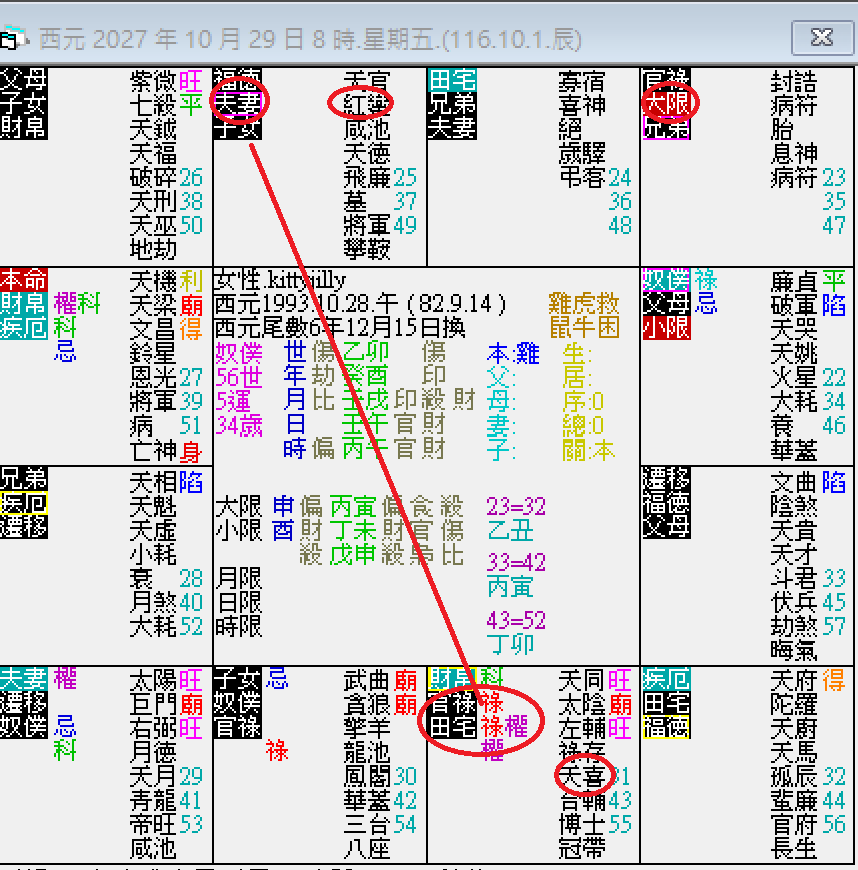The width and height of the screenshot is (858, 870).
Task: Select the 紅鸞 star in the 福德 palace
Action: pyautogui.click(x=367, y=104)
